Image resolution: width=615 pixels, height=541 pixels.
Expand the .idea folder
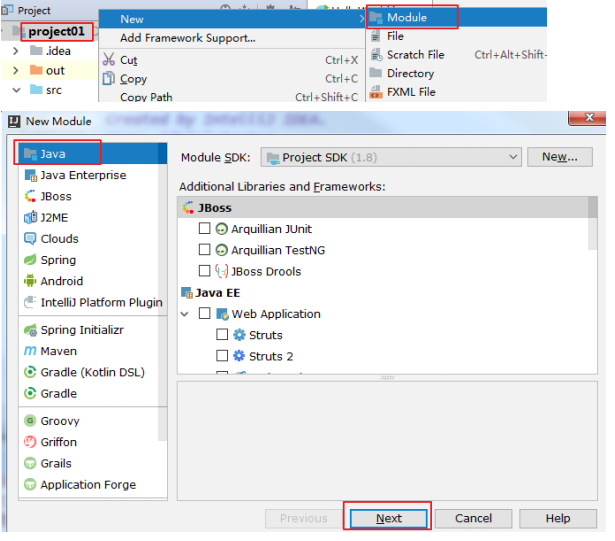click(16, 51)
